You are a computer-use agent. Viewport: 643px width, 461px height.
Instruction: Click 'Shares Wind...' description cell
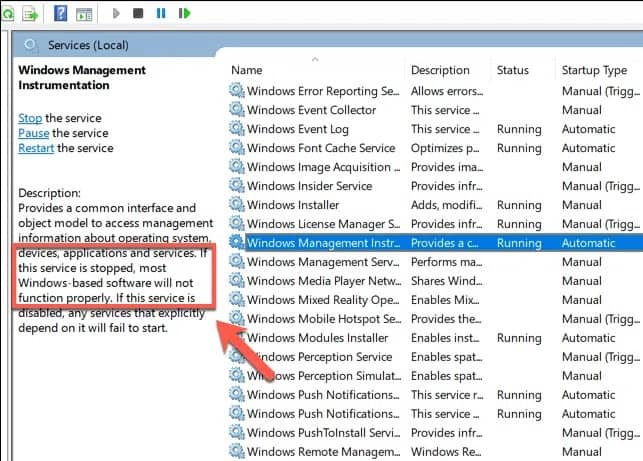click(x=447, y=281)
